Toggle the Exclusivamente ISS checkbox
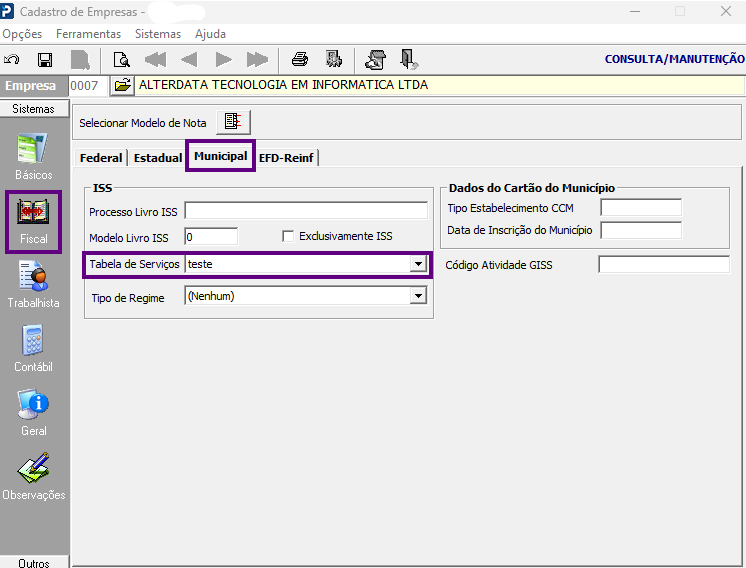The width and height of the screenshot is (746, 568). (287, 236)
